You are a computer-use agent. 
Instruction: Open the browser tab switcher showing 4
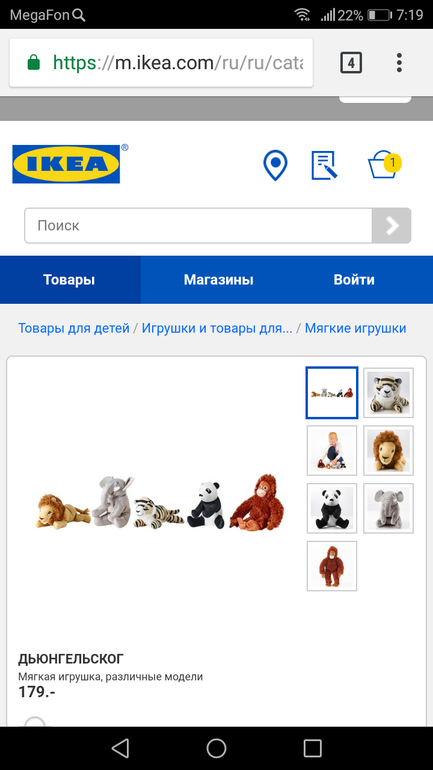tap(351, 63)
